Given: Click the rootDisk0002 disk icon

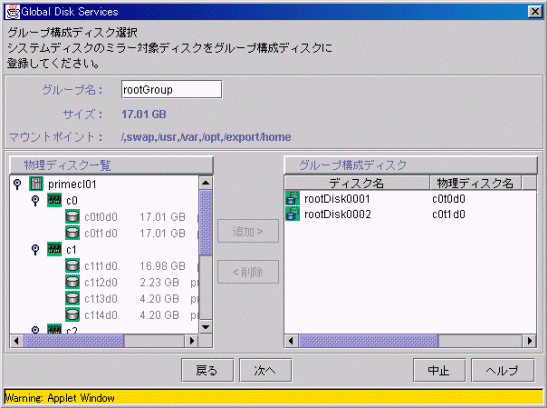Looking at the screenshot, I should click(292, 214).
